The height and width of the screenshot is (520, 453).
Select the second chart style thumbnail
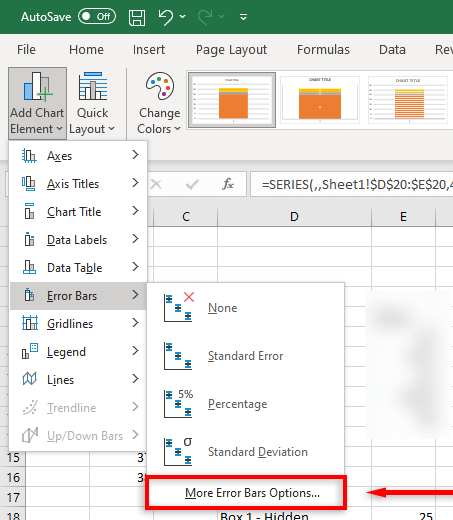[320, 100]
